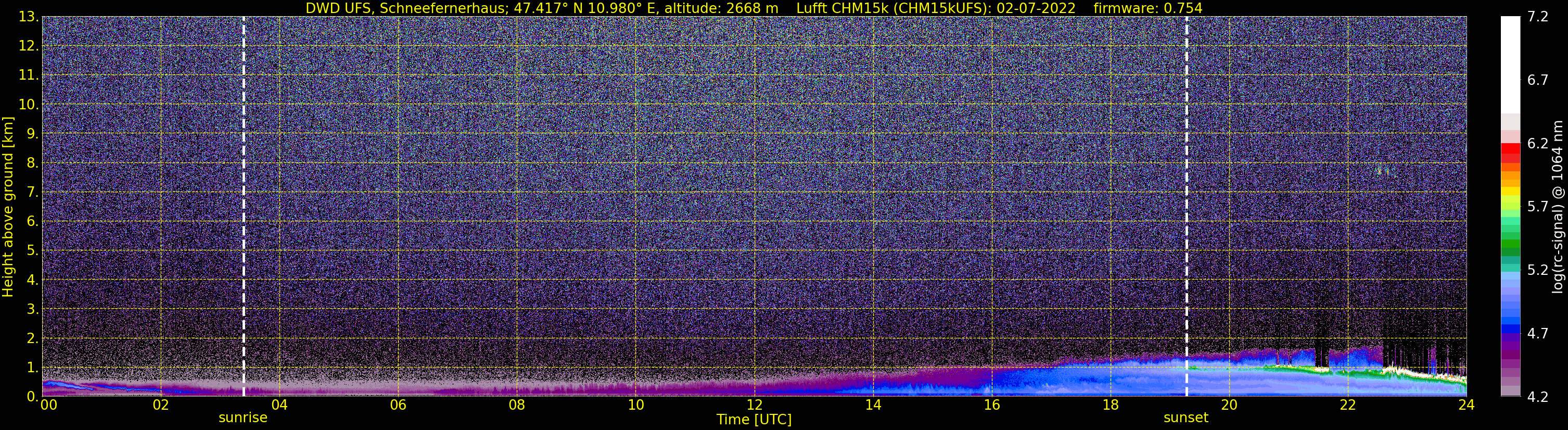Image resolution: width=1568 pixels, height=430 pixels.
Task: Click the white dashed sunrise marker line
Action: coord(244,207)
